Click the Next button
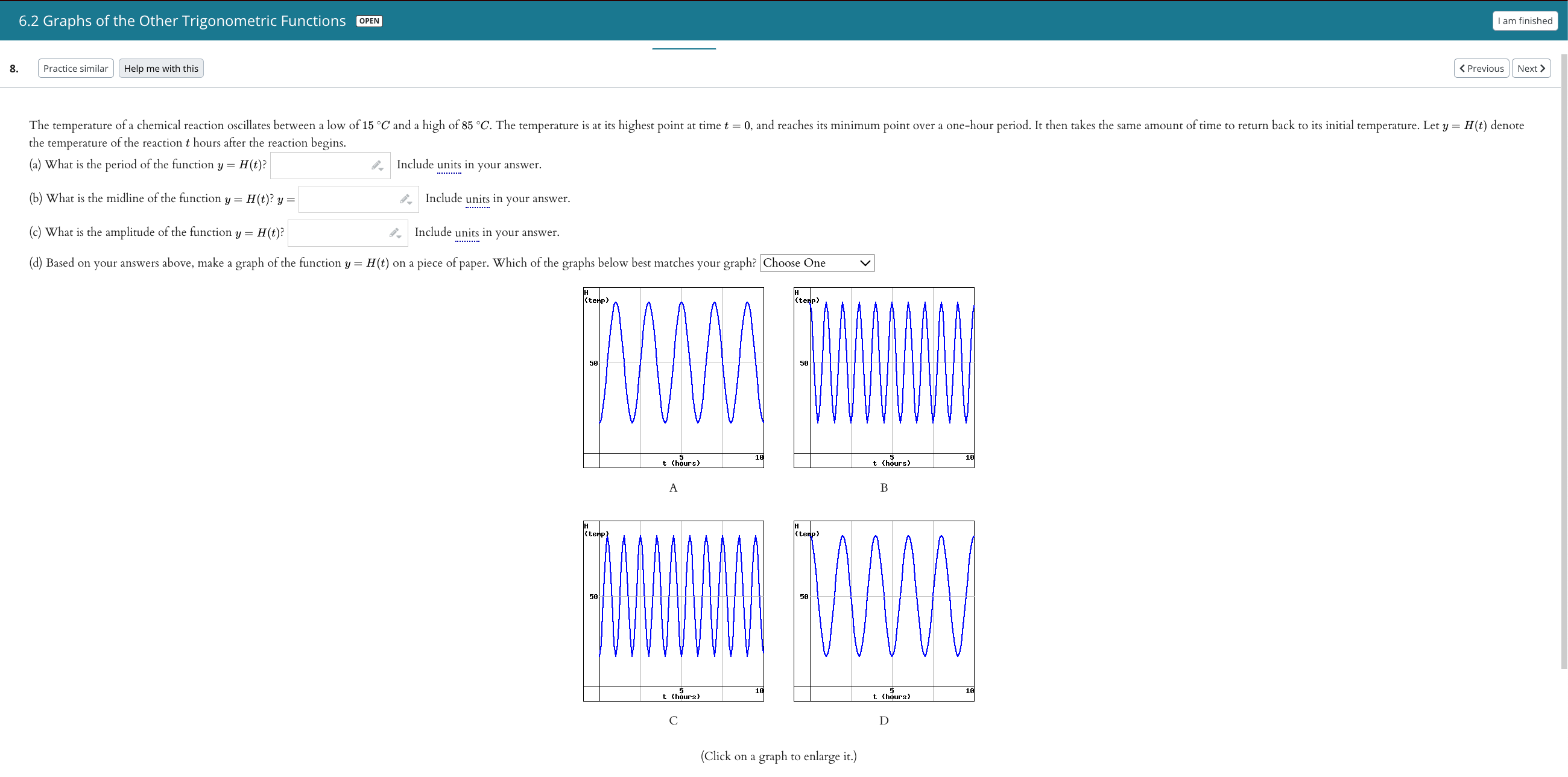 pos(1531,68)
